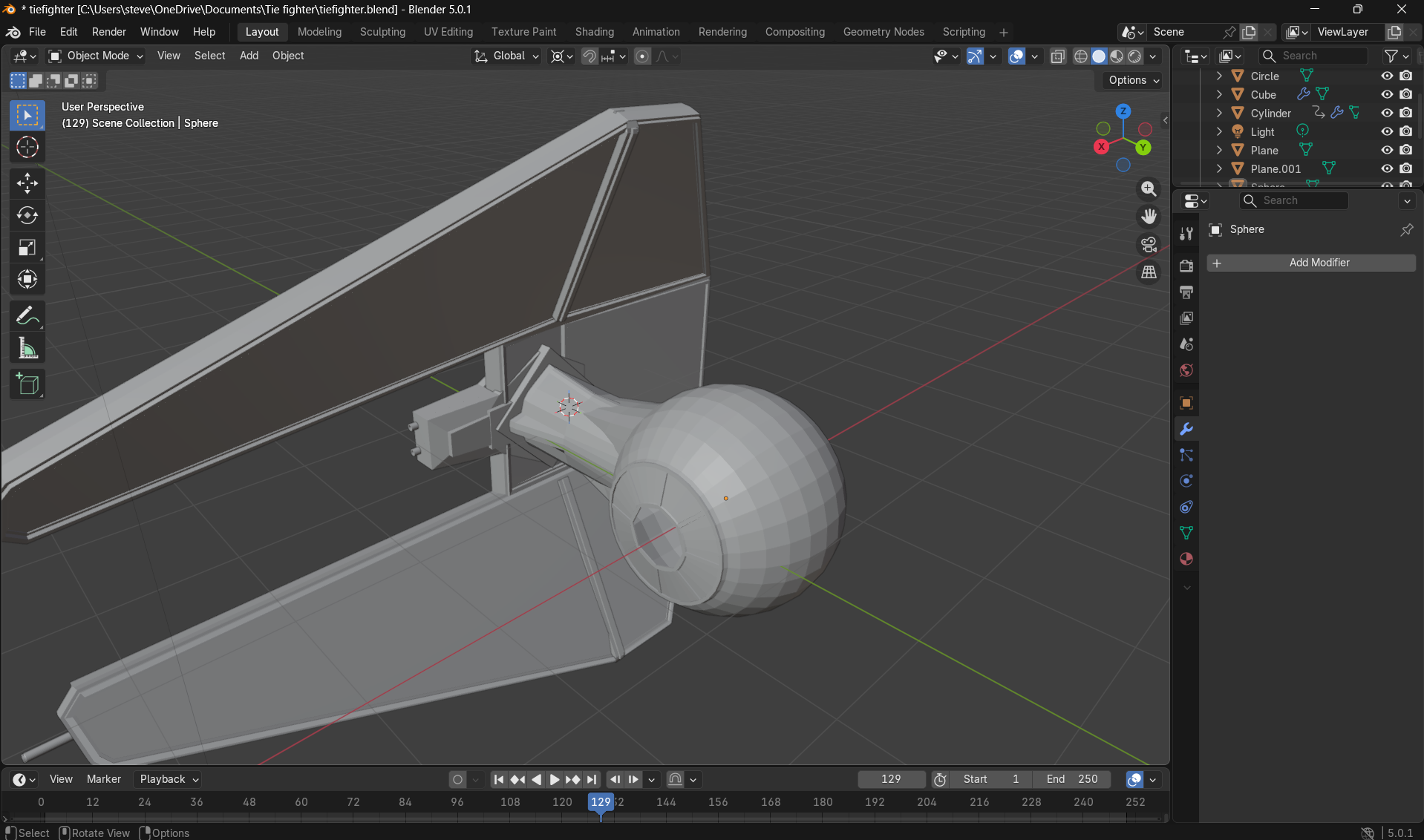Hide the Cube object in viewport

(x=1386, y=94)
